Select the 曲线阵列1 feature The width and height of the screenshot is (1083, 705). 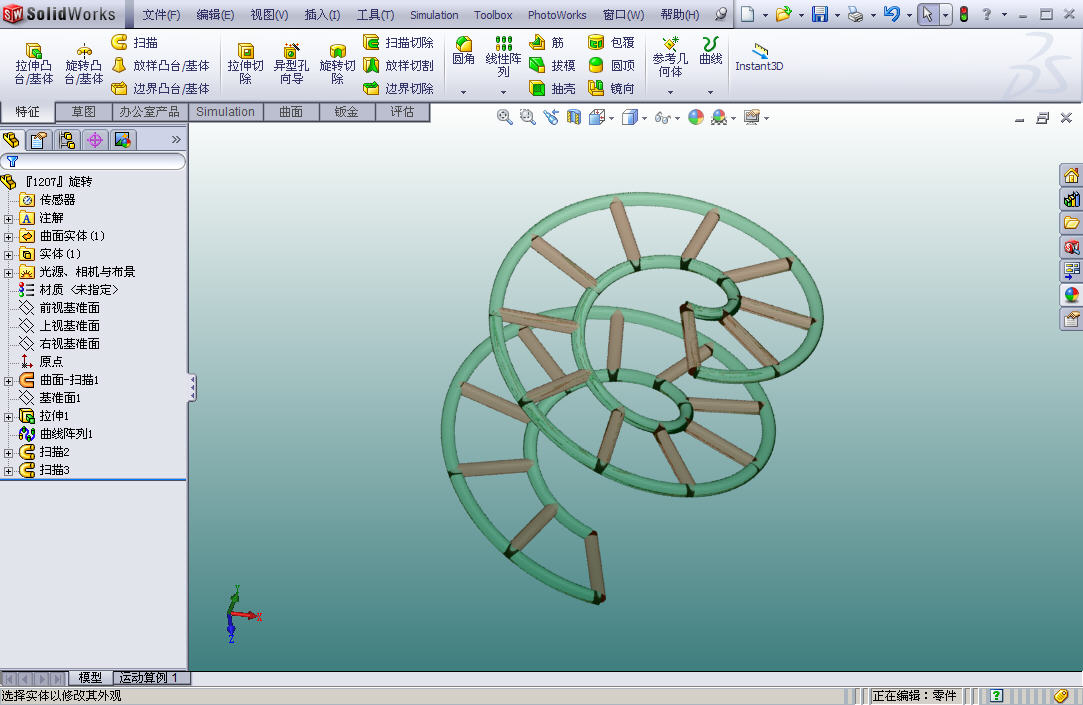pos(57,434)
